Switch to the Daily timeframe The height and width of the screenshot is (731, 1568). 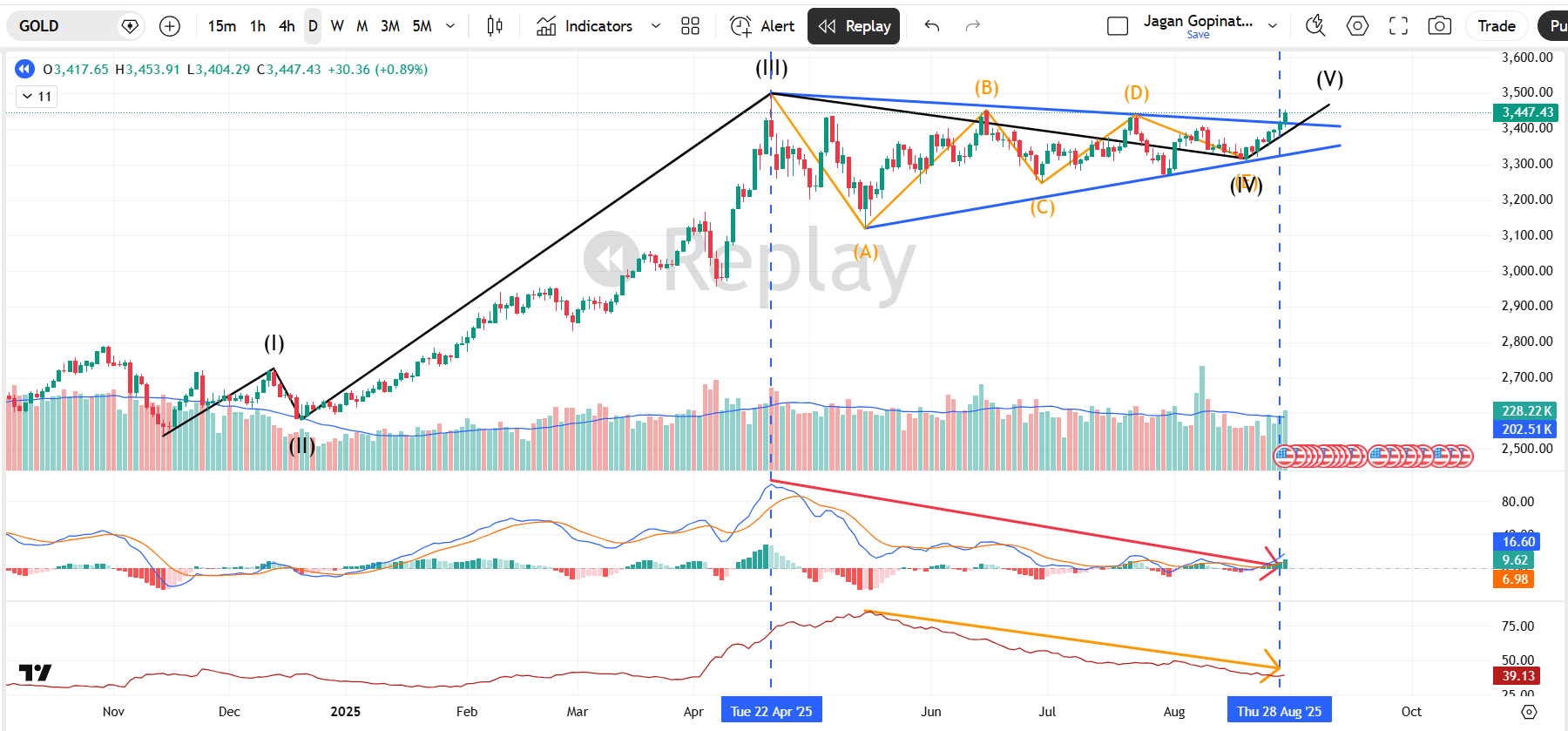click(x=312, y=26)
